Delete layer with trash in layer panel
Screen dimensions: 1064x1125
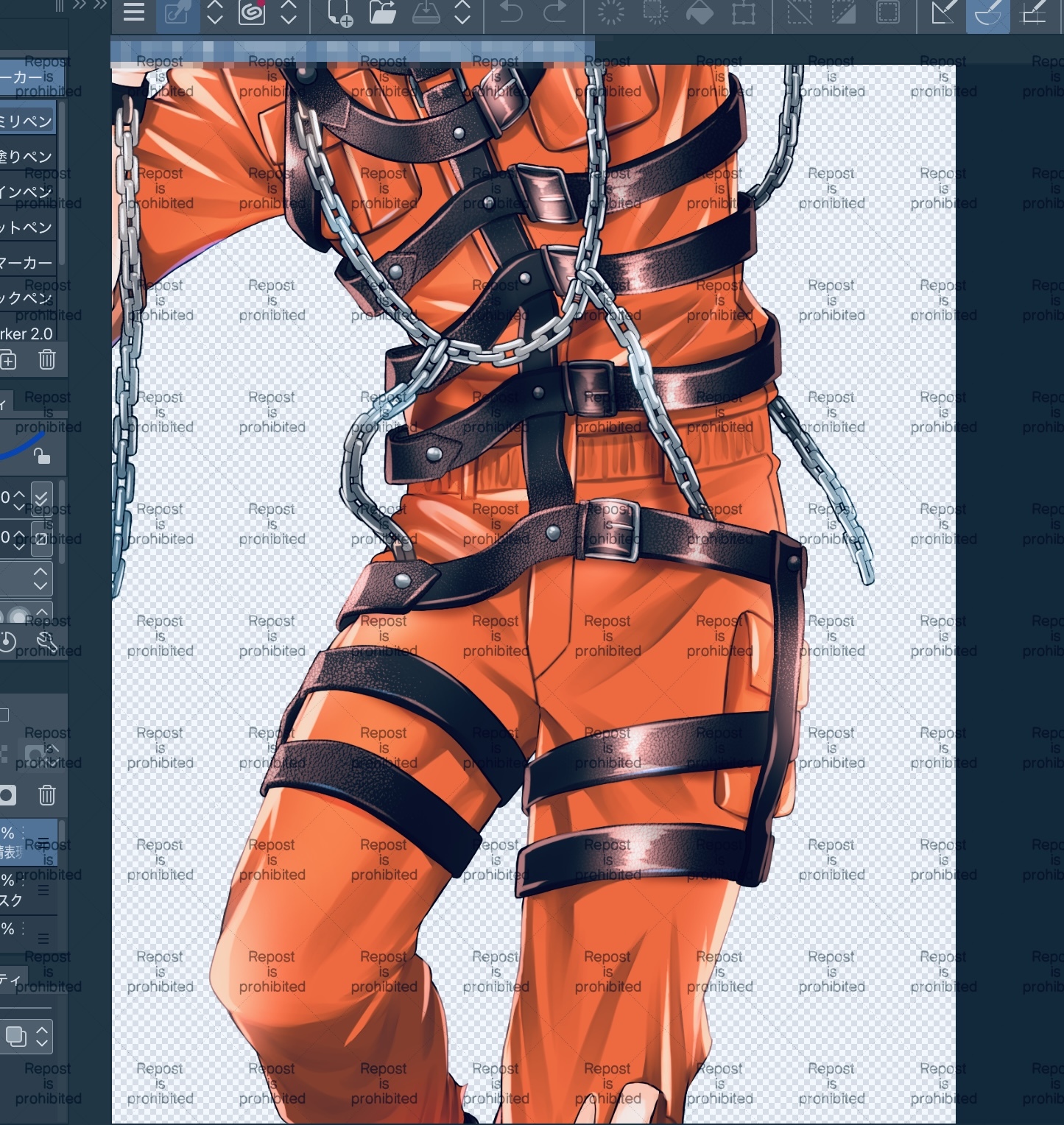point(47,795)
